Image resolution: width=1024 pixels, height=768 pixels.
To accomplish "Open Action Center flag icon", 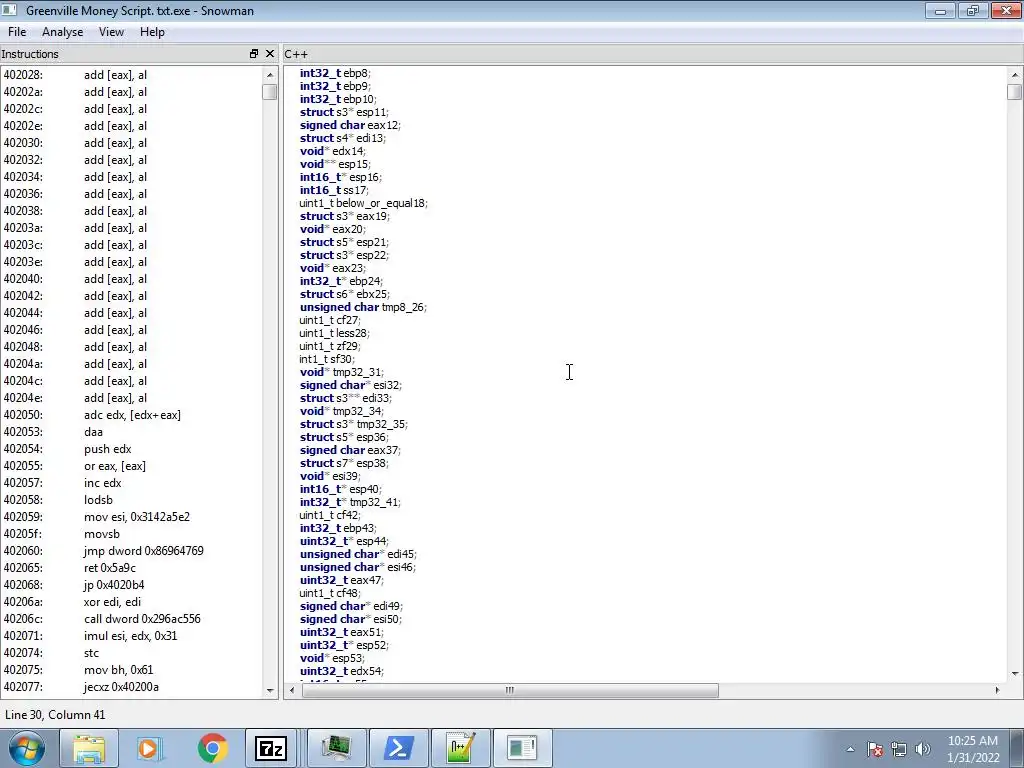I will pyautogui.click(x=875, y=749).
